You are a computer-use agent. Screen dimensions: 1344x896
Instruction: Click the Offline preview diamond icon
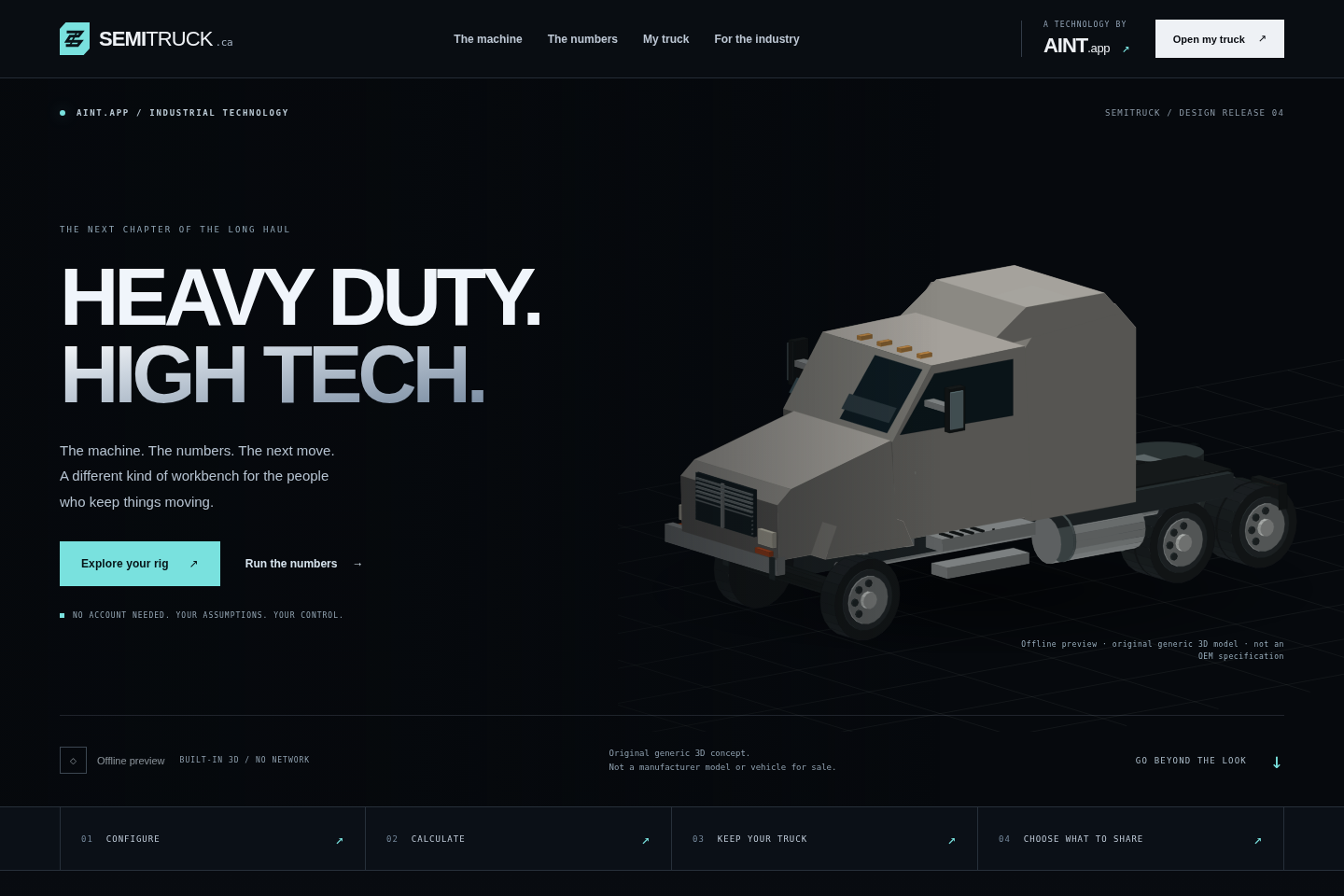73,760
